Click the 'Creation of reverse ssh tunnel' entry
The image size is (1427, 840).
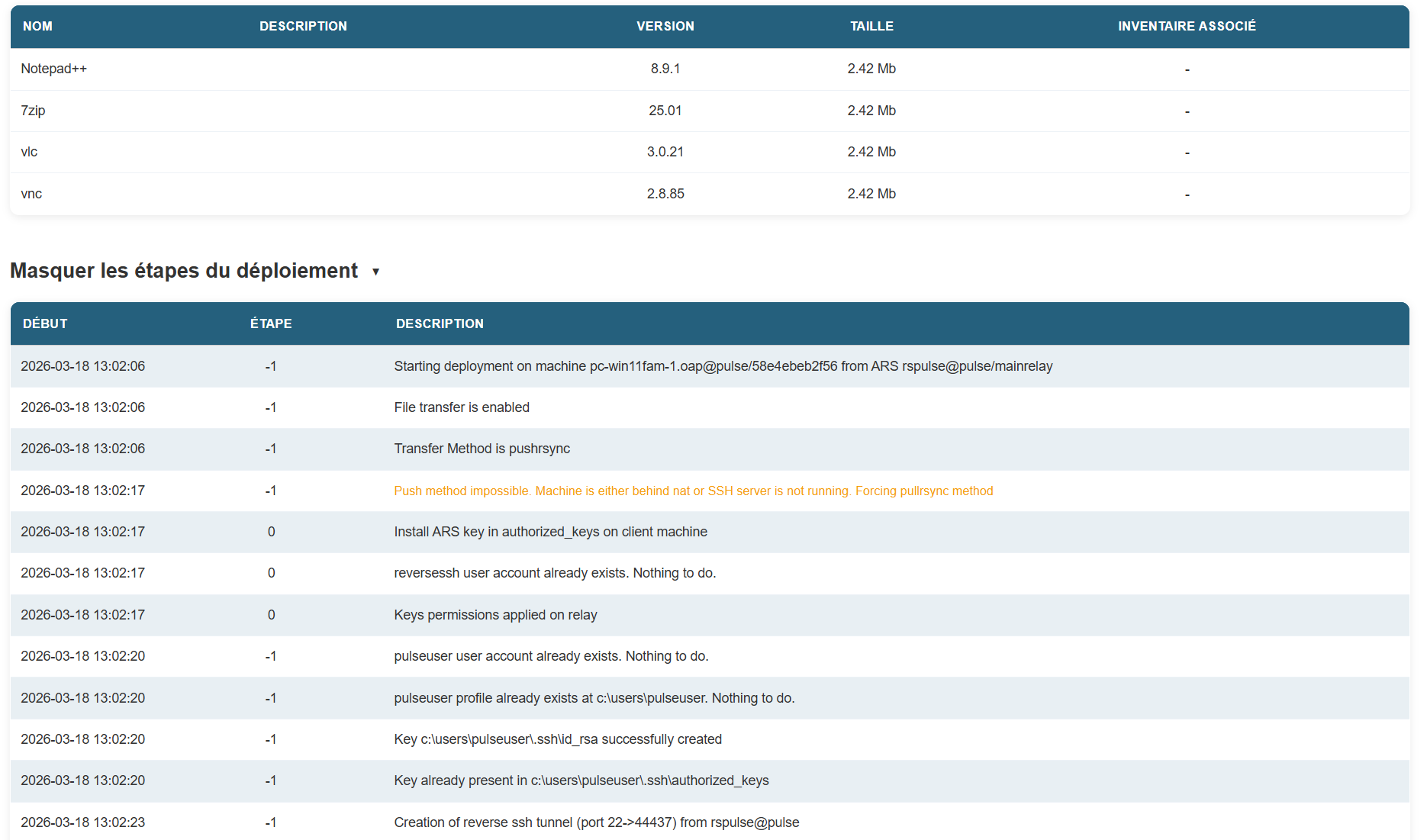596,822
